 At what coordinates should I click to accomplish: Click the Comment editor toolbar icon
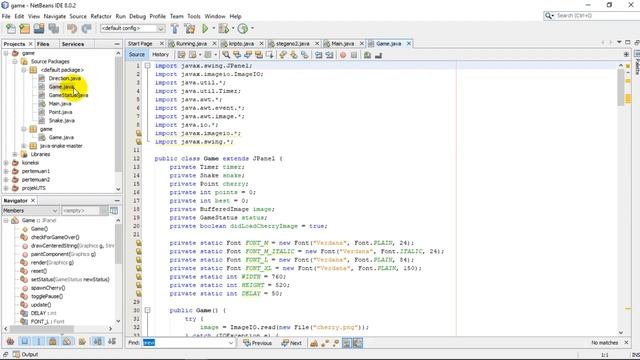click(x=367, y=55)
